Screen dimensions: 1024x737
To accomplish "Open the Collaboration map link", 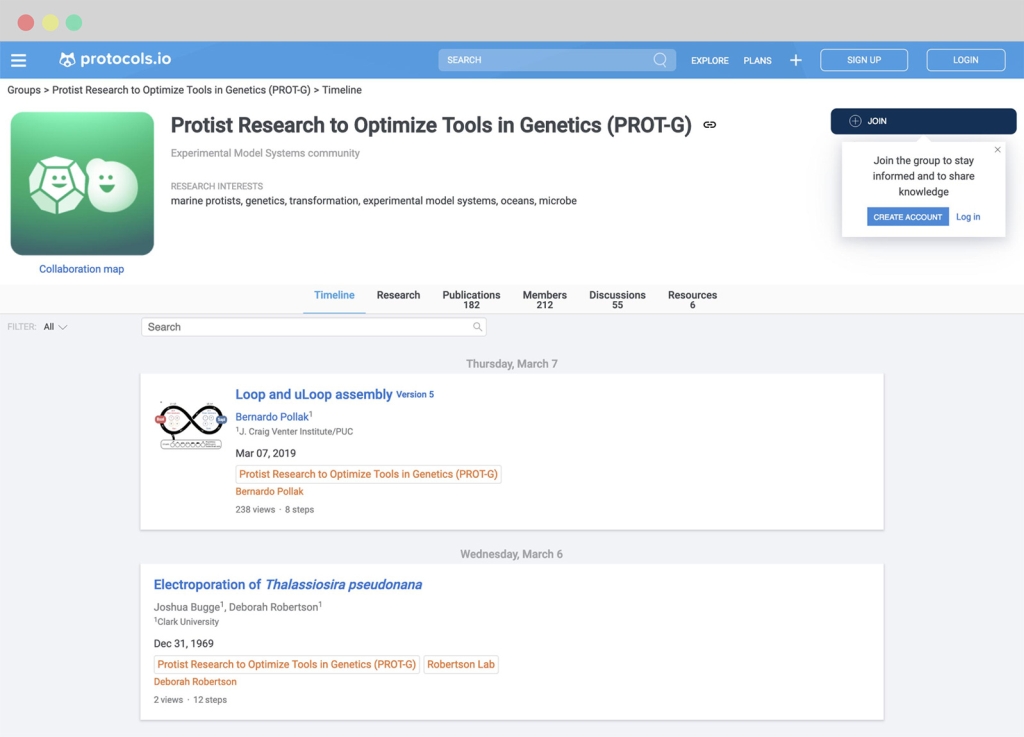I will coord(82,269).
